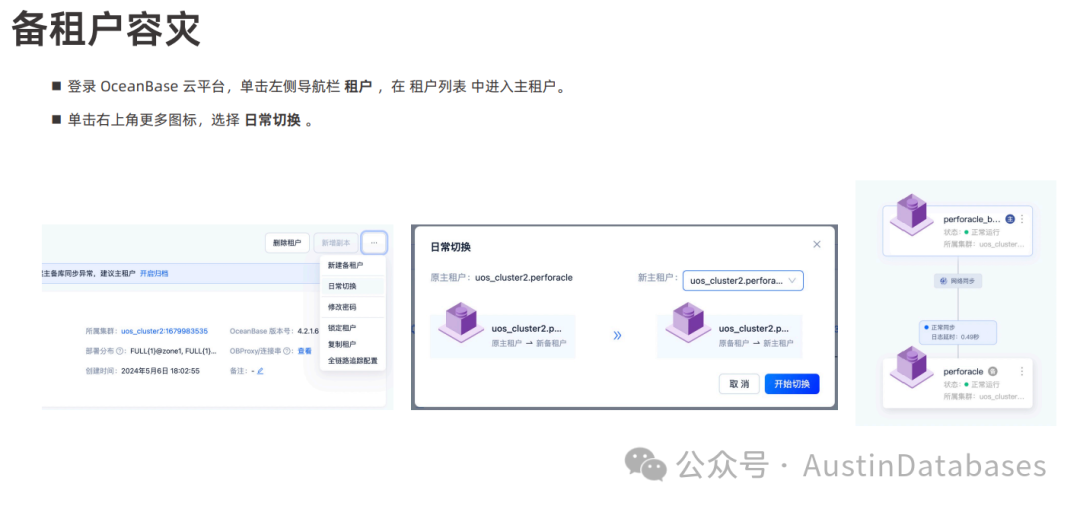Click the perforacle_b... tenant cube icon
This screenshot has width=1080, height=509.
(912, 214)
